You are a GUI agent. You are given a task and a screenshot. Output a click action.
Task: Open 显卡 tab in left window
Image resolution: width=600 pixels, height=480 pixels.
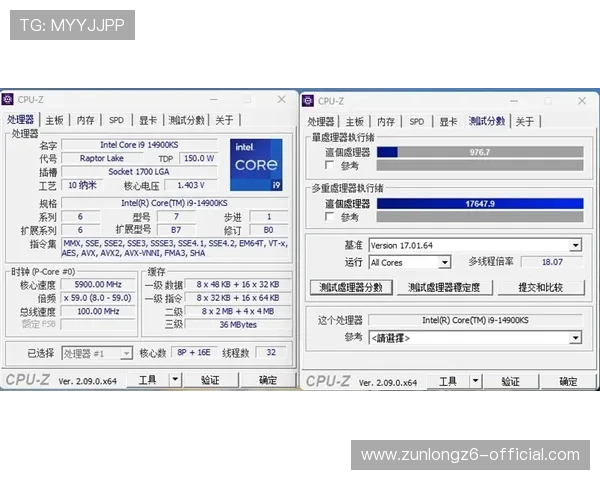148,120
